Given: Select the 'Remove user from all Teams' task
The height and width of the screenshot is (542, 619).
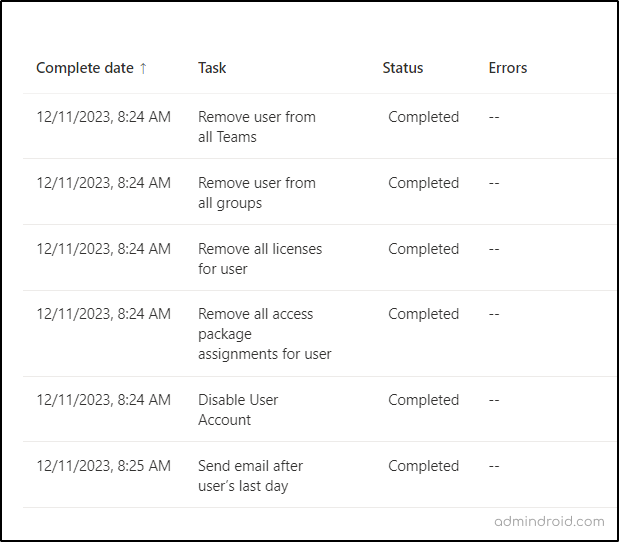Looking at the screenshot, I should [x=256, y=127].
